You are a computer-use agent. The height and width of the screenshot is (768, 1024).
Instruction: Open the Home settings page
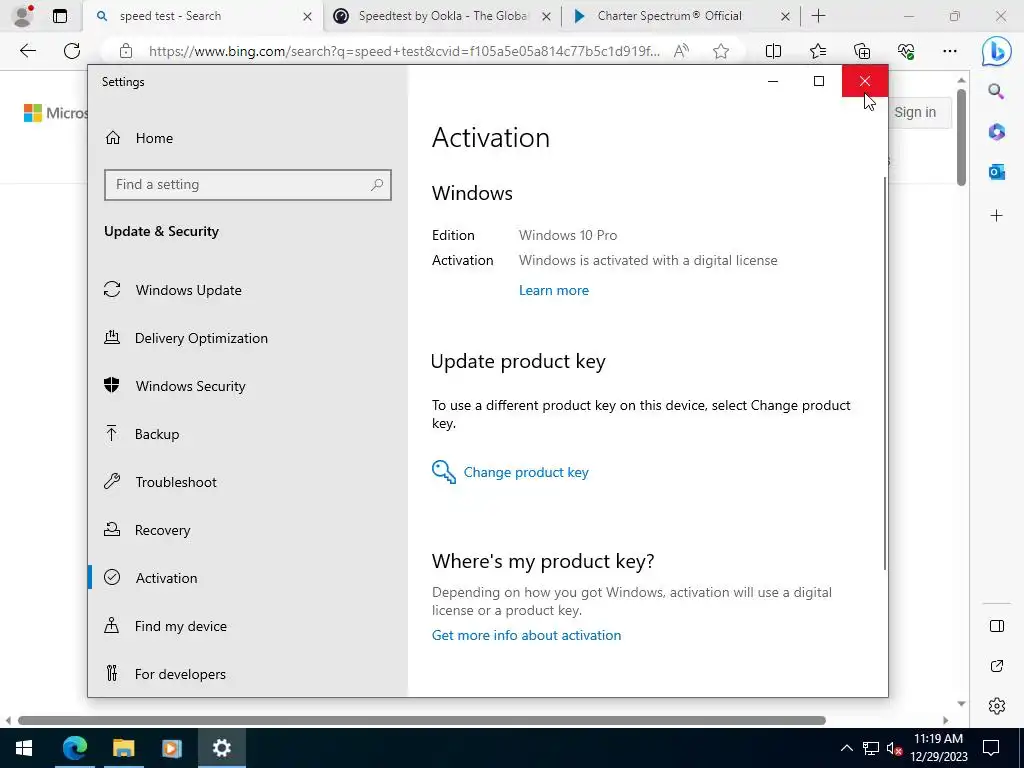click(154, 138)
